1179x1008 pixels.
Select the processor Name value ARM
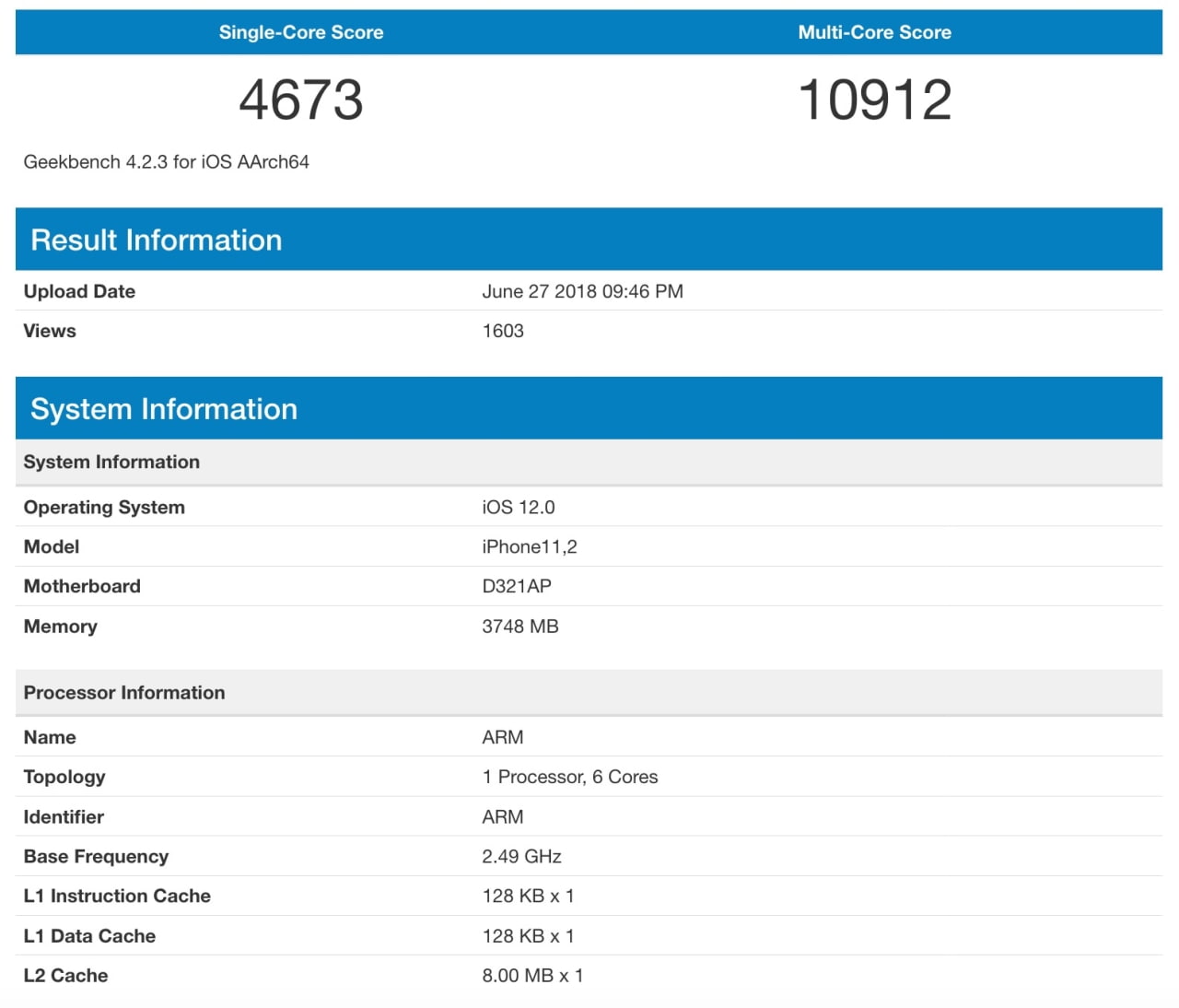pyautogui.click(x=502, y=737)
